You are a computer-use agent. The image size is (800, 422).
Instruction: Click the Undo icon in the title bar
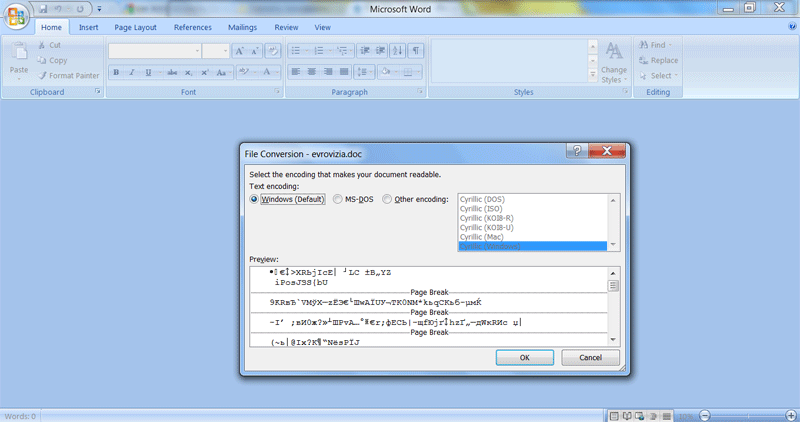[59, 9]
